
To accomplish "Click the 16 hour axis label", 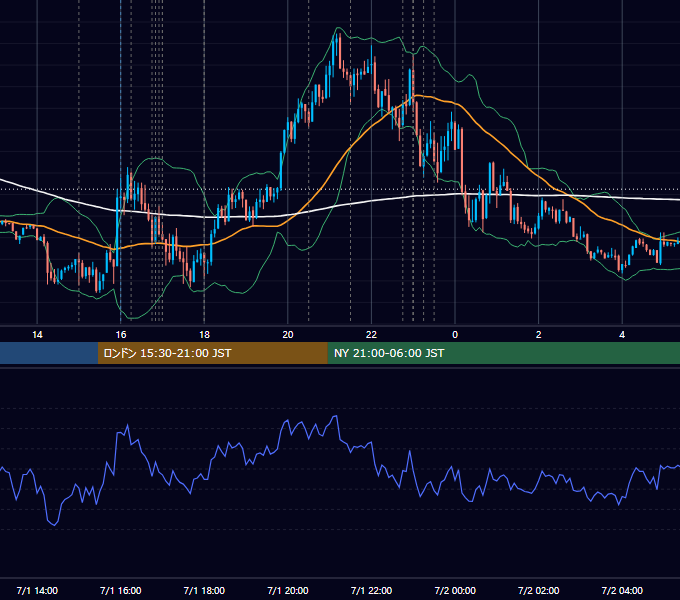I will pos(121,335).
